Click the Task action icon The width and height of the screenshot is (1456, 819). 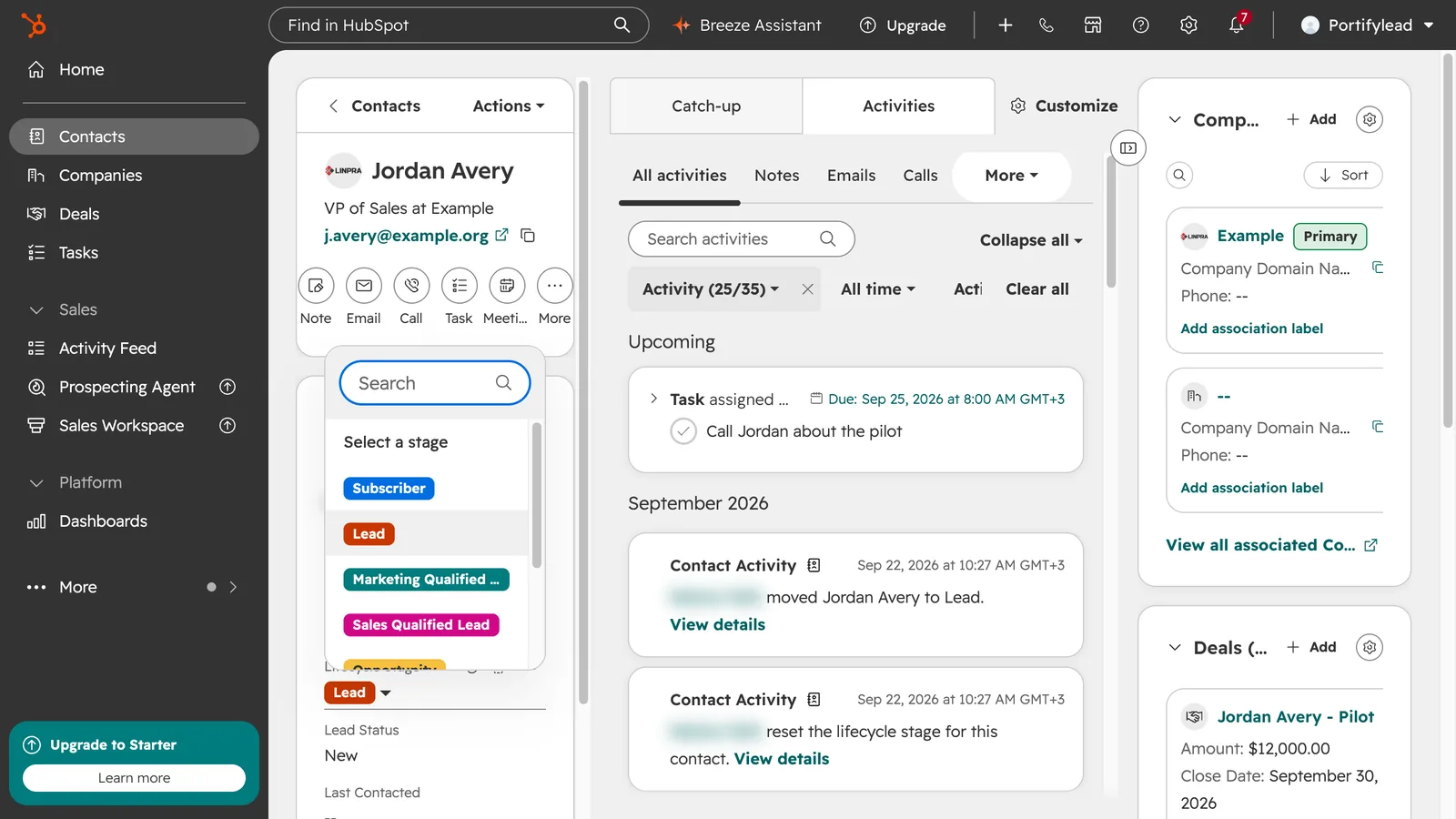point(459,286)
